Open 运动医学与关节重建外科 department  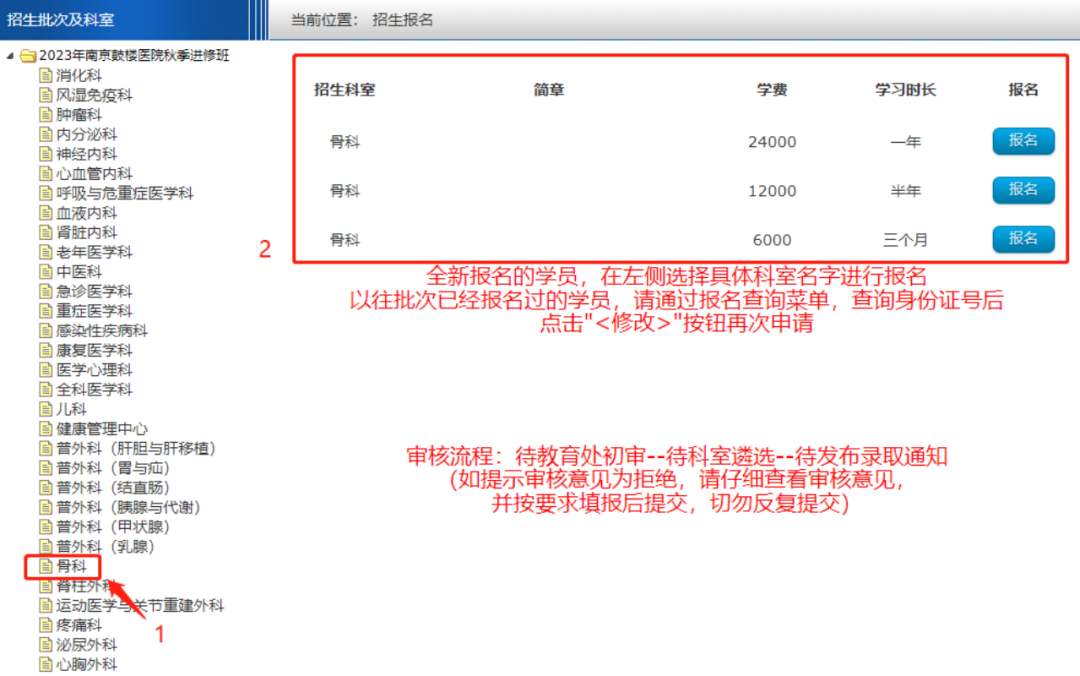coord(140,606)
